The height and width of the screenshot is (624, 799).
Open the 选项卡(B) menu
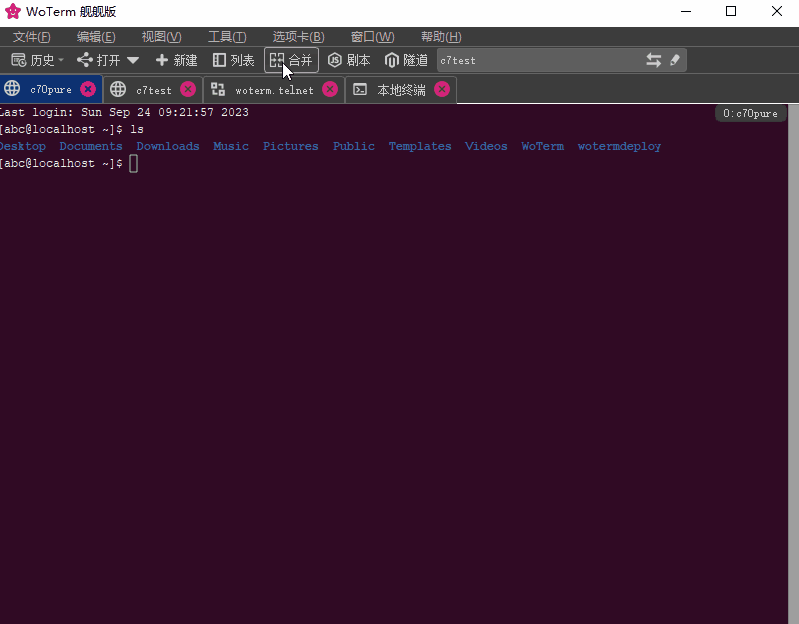click(x=298, y=37)
